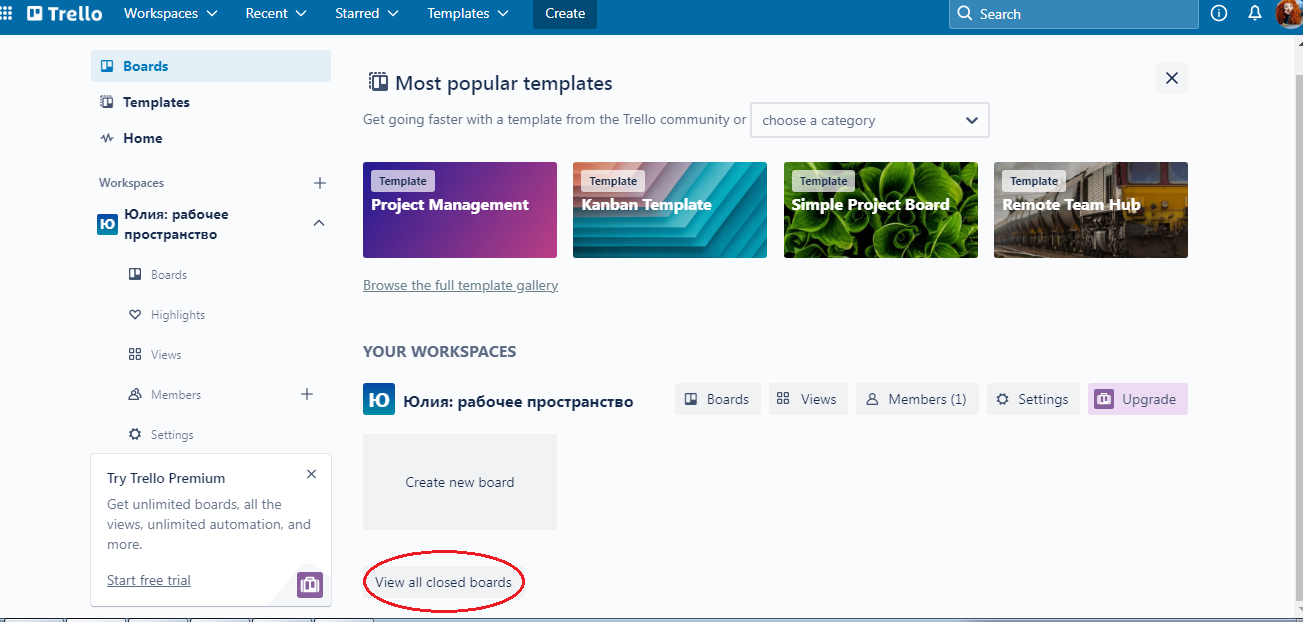1303x622 pixels.
Task: Click the workspace Settings button
Action: pos(1033,399)
